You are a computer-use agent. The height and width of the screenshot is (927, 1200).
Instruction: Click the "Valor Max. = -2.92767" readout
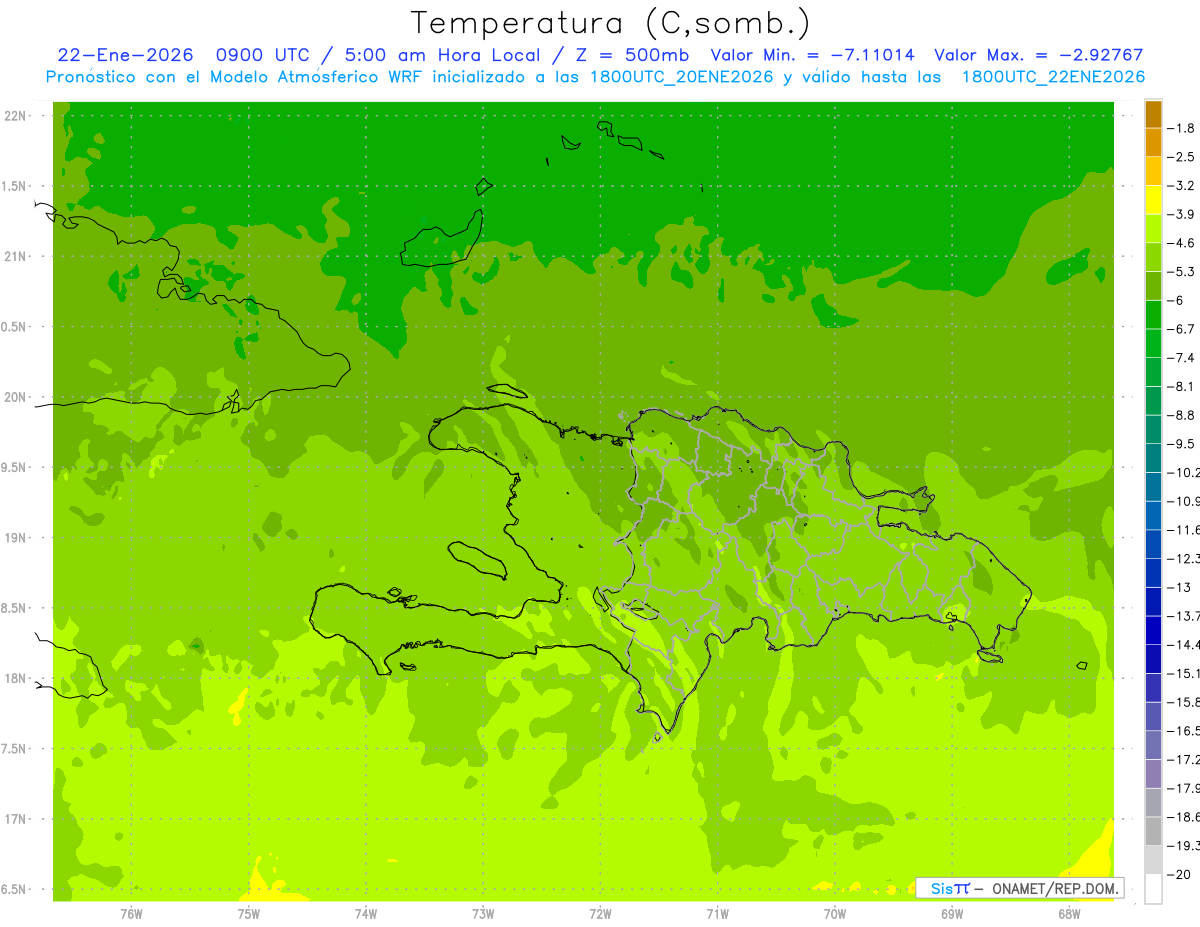coord(1038,55)
